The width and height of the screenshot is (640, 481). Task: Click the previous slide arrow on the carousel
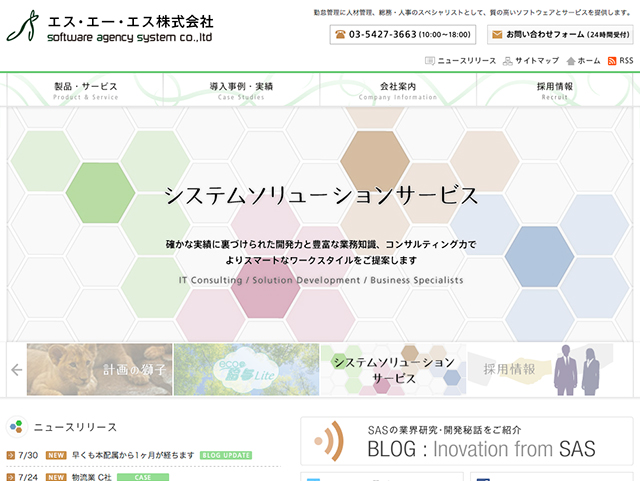(16, 369)
